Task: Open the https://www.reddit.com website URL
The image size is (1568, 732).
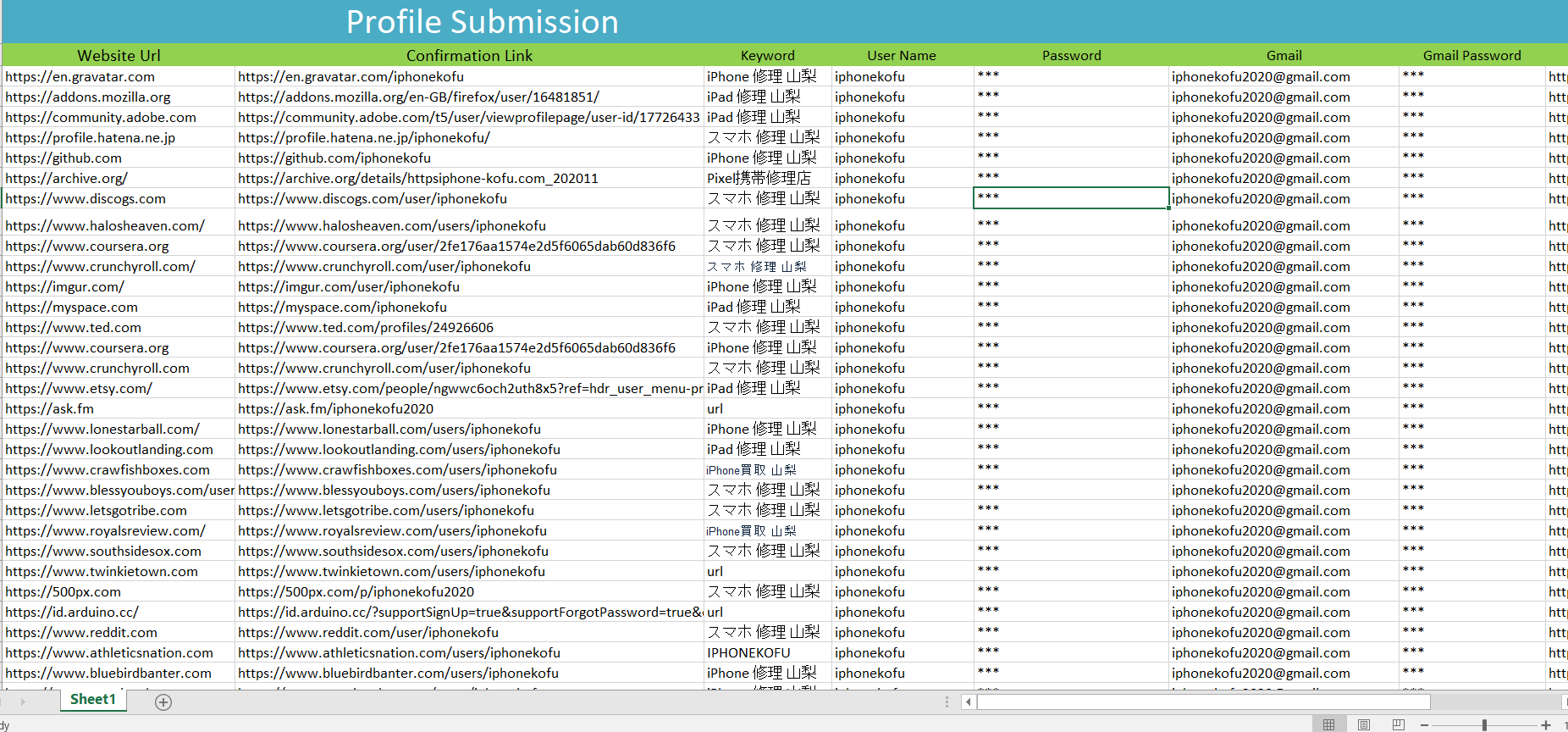Action: (81, 632)
